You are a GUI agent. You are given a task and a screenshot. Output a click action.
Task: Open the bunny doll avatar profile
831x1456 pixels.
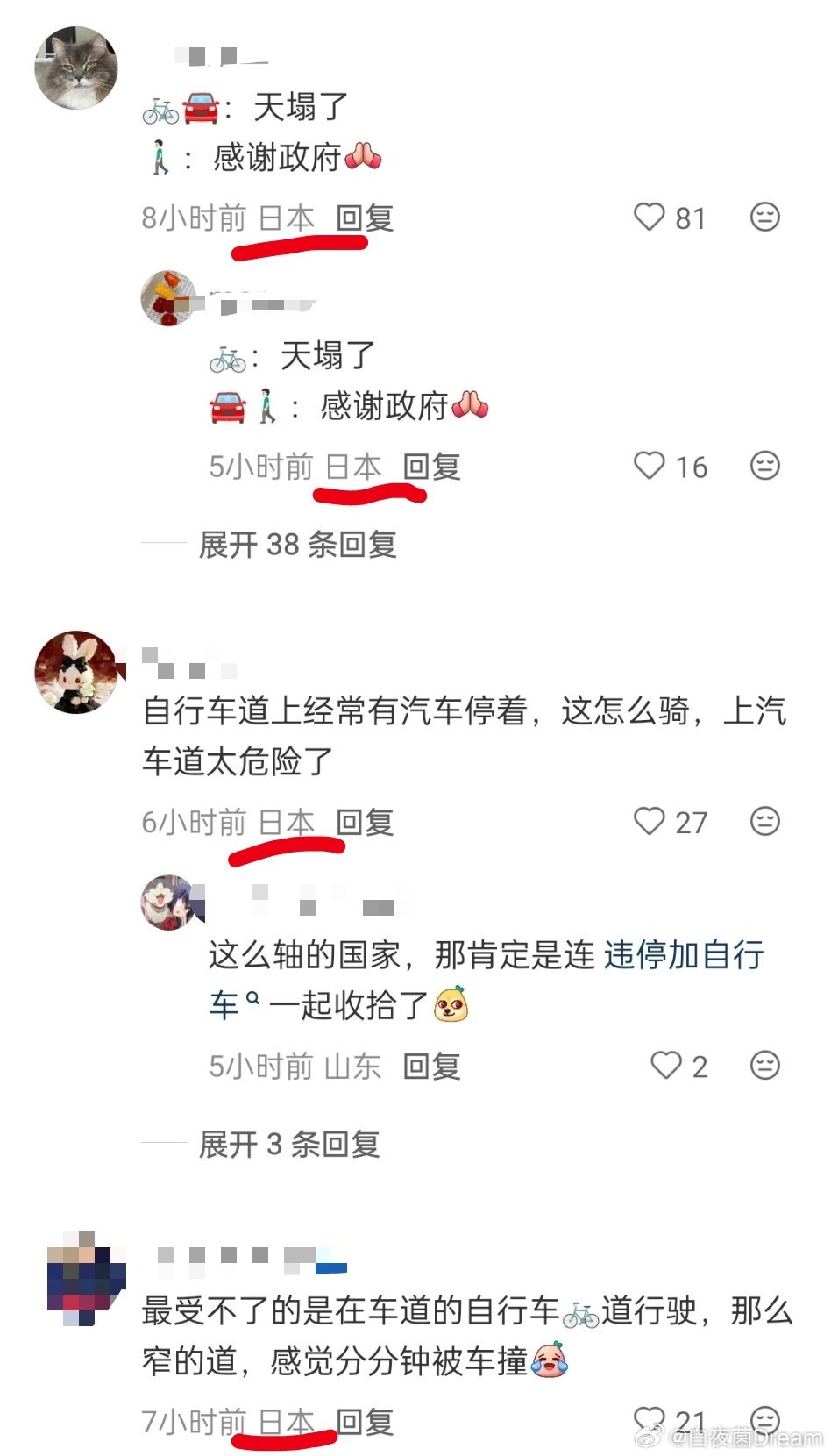tap(76, 672)
